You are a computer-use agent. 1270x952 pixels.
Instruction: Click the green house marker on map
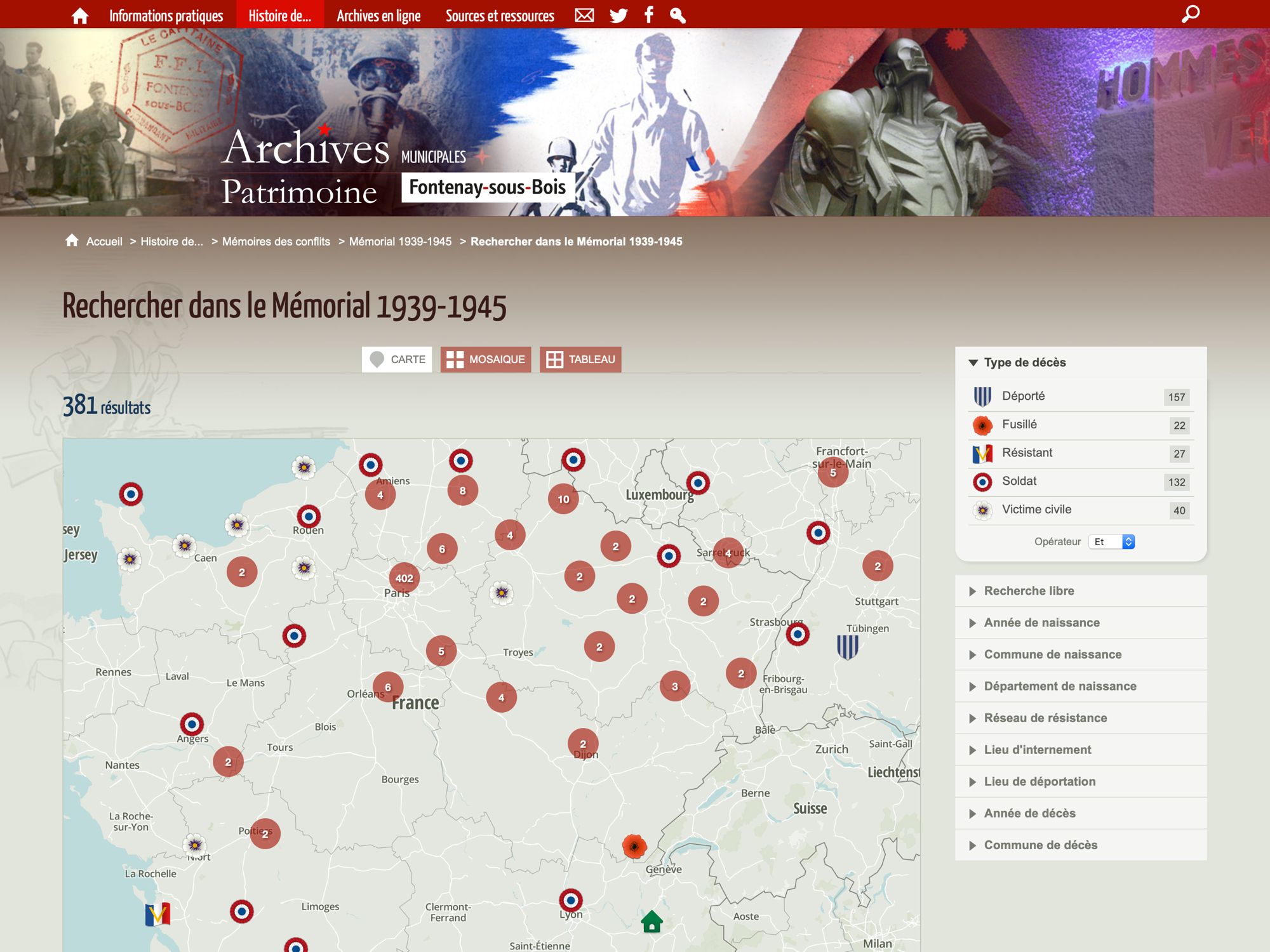pyautogui.click(x=652, y=922)
